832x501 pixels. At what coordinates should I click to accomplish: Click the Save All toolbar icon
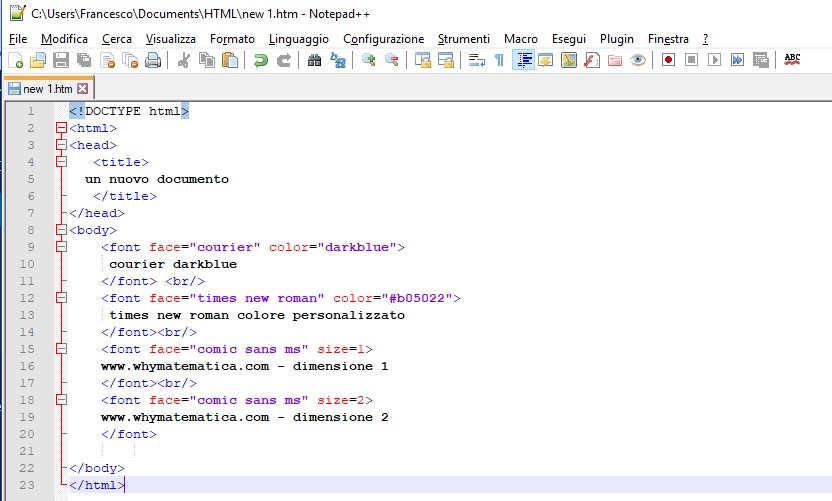(84, 60)
